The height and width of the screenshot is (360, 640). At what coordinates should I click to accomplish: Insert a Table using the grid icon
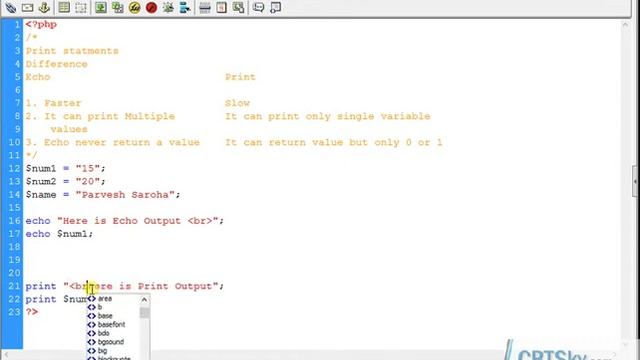[x=64, y=7]
